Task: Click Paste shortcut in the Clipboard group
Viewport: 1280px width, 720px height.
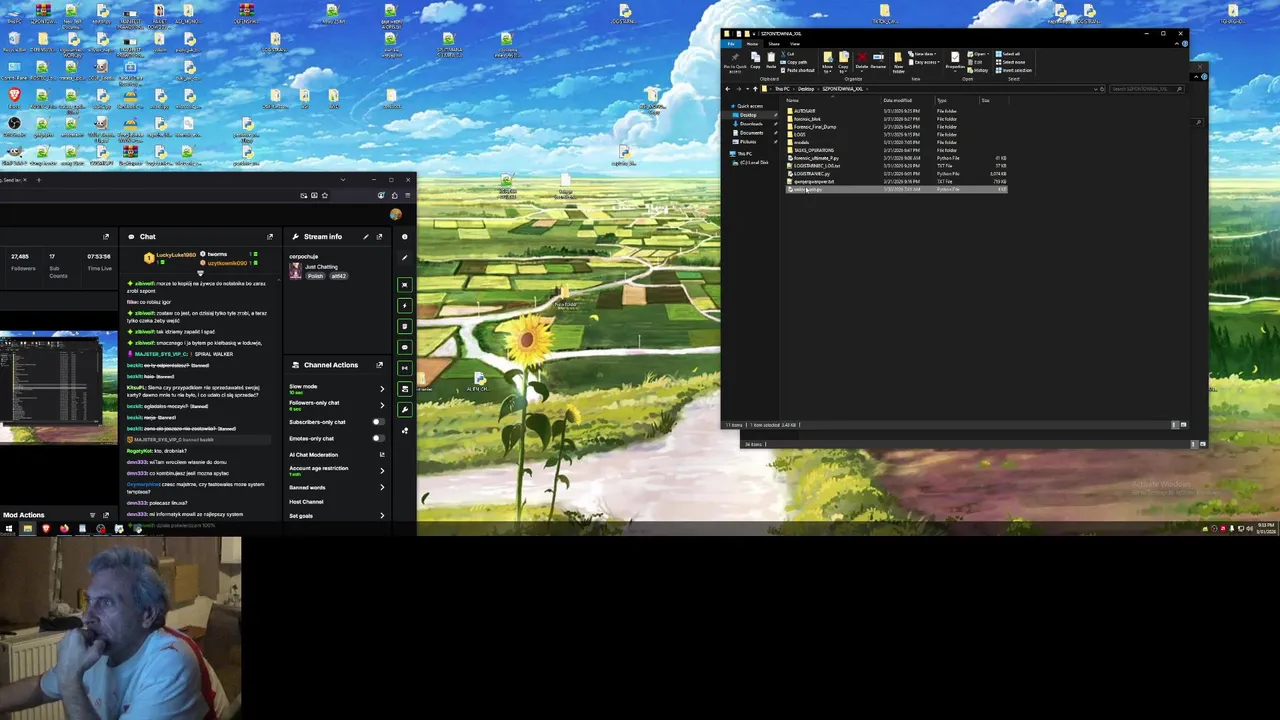Action: 797,70
